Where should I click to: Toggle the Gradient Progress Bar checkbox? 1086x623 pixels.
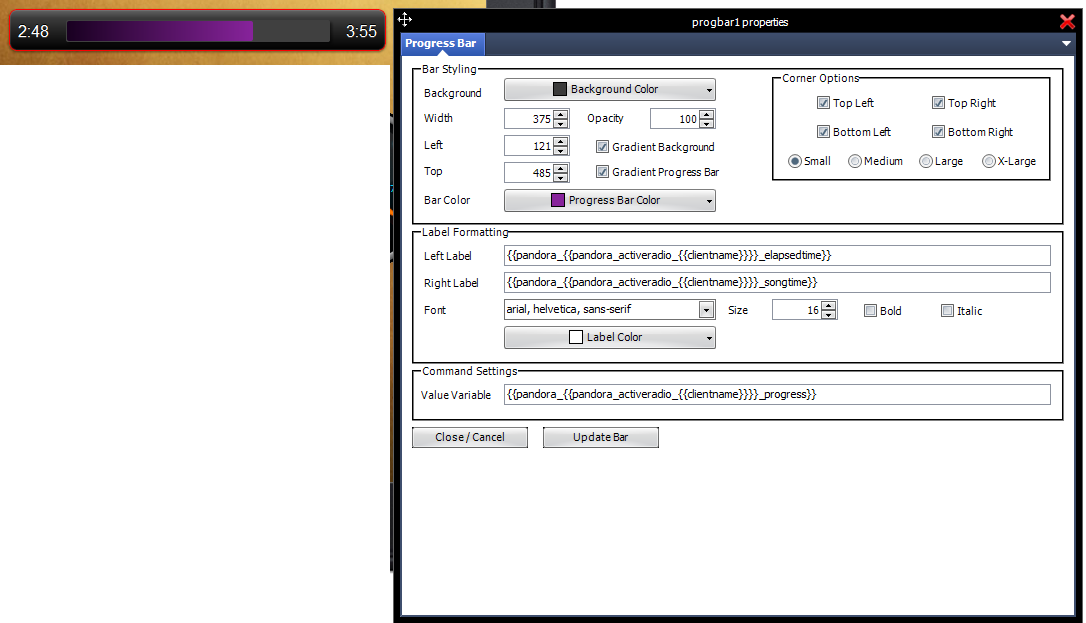pyautogui.click(x=603, y=172)
